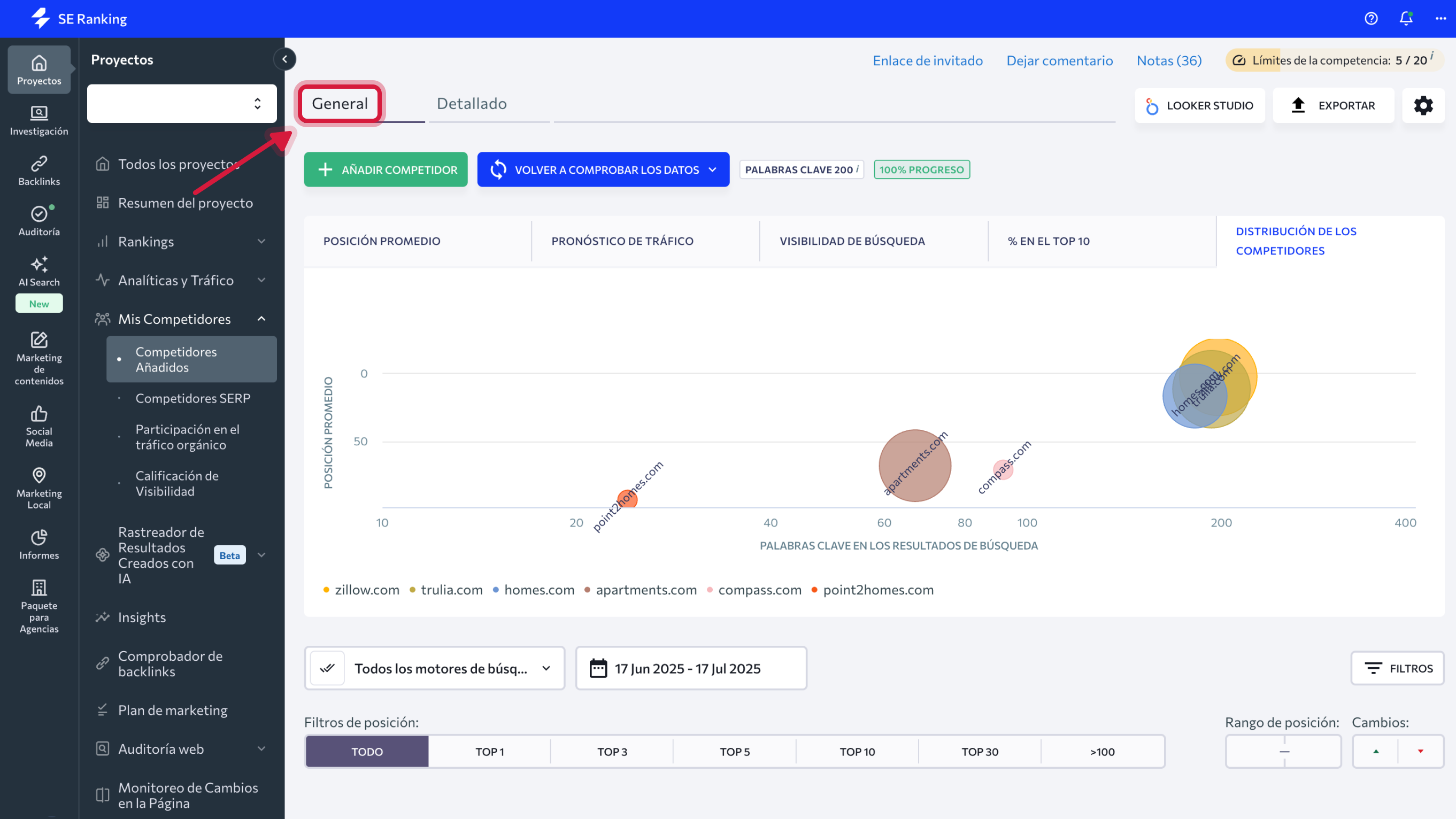1456x819 pixels.
Task: Select the TOP 30 position filter
Action: 980,751
